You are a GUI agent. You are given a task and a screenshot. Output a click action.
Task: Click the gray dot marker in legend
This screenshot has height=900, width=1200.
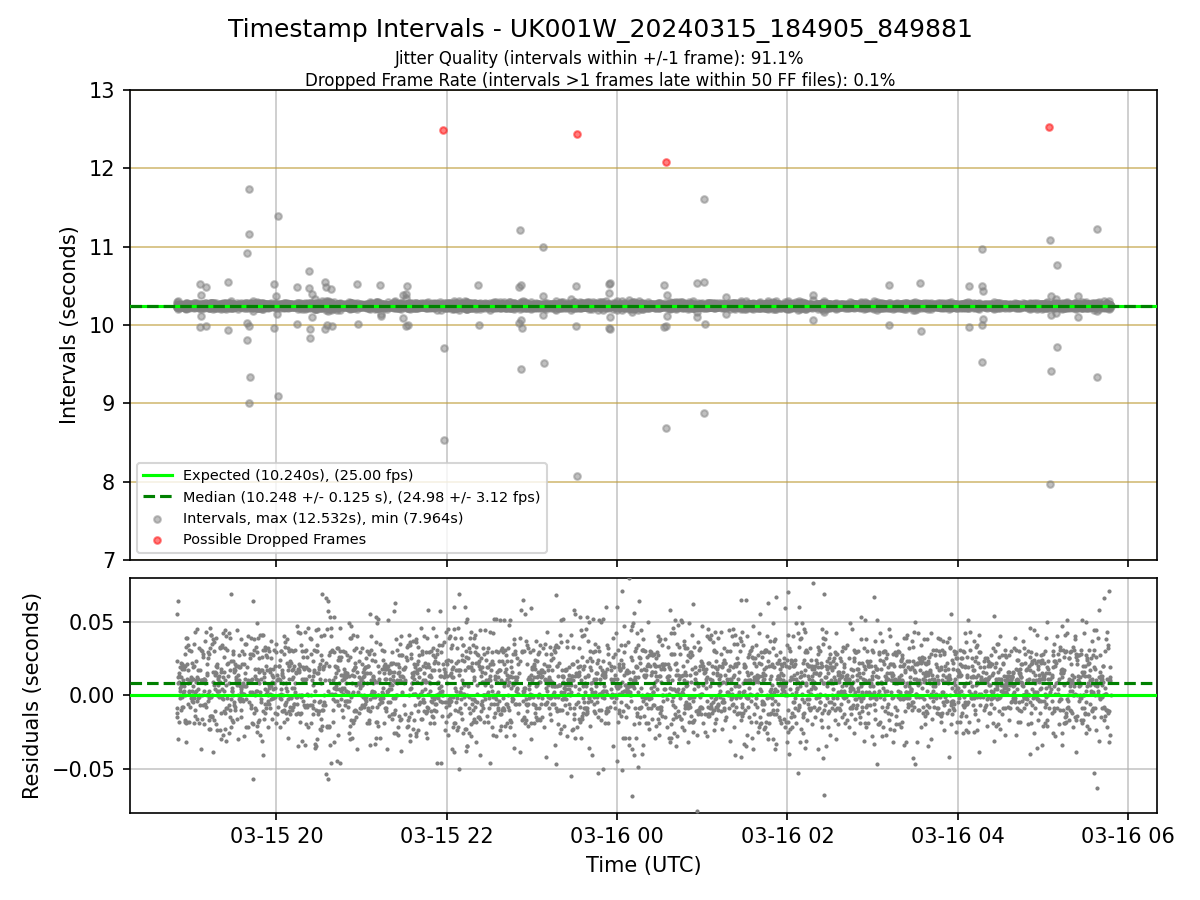click(x=158, y=518)
